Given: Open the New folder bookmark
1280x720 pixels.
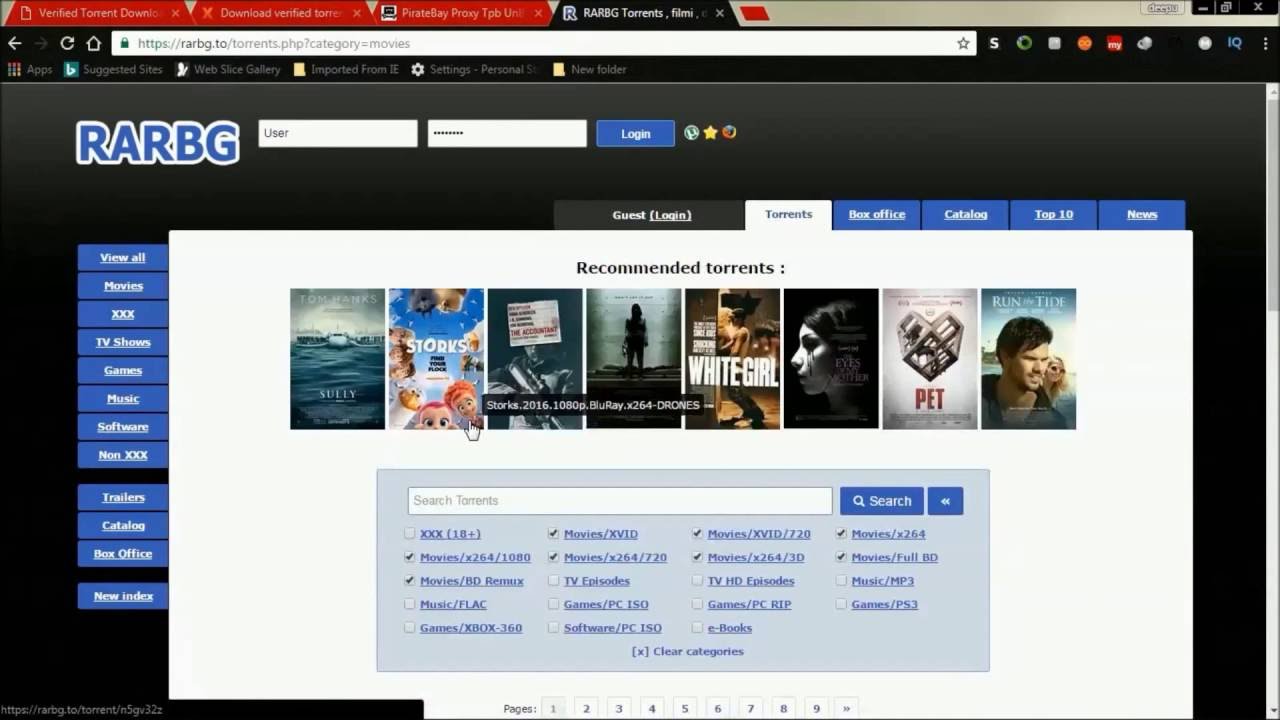Looking at the screenshot, I should coord(590,69).
